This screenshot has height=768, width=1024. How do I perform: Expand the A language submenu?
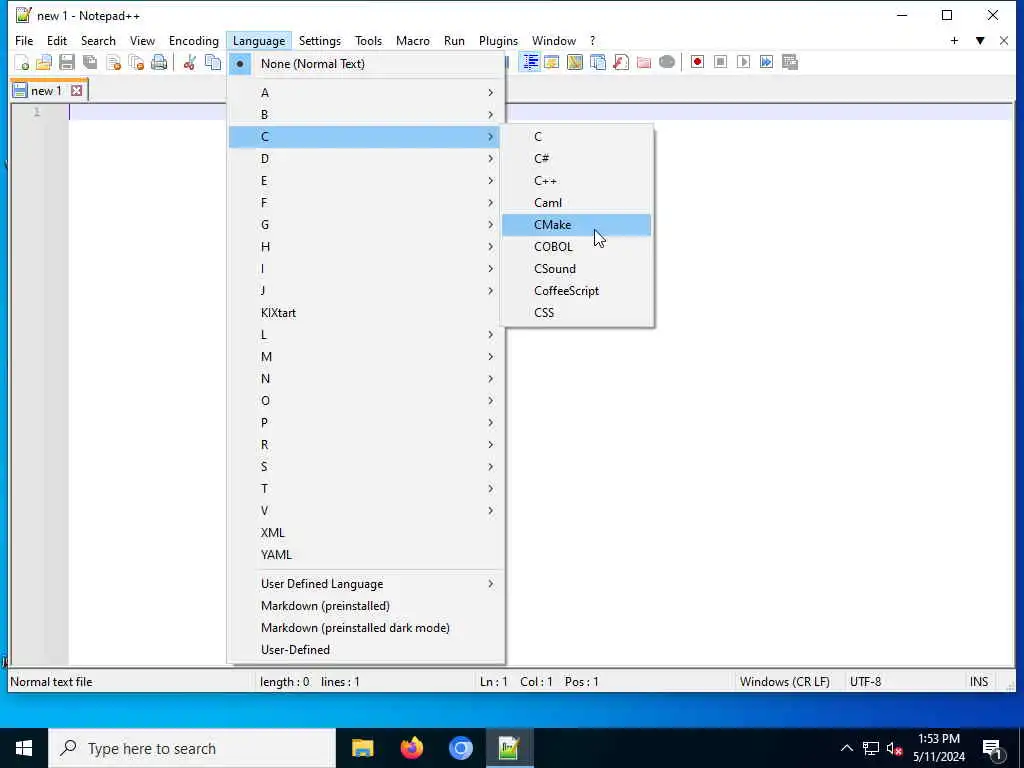point(366,93)
